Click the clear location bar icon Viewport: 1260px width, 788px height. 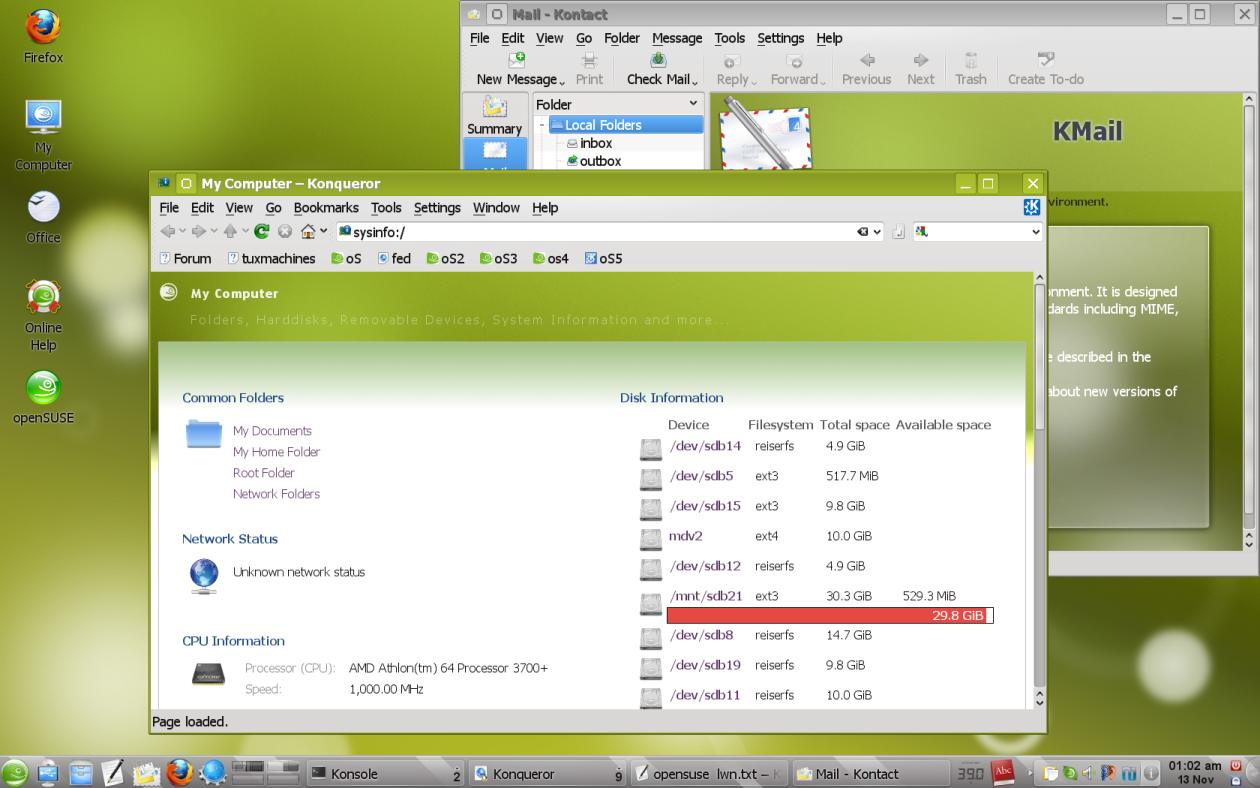coord(862,232)
